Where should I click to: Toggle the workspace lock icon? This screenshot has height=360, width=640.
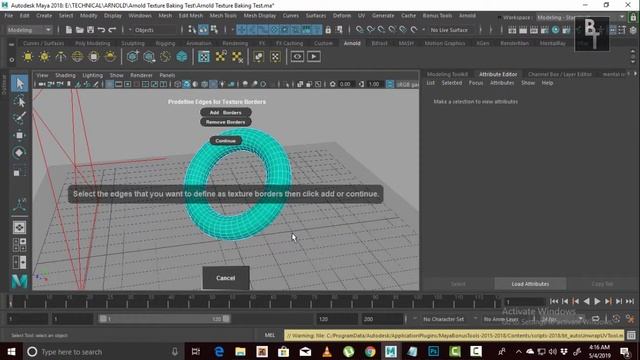(633, 17)
